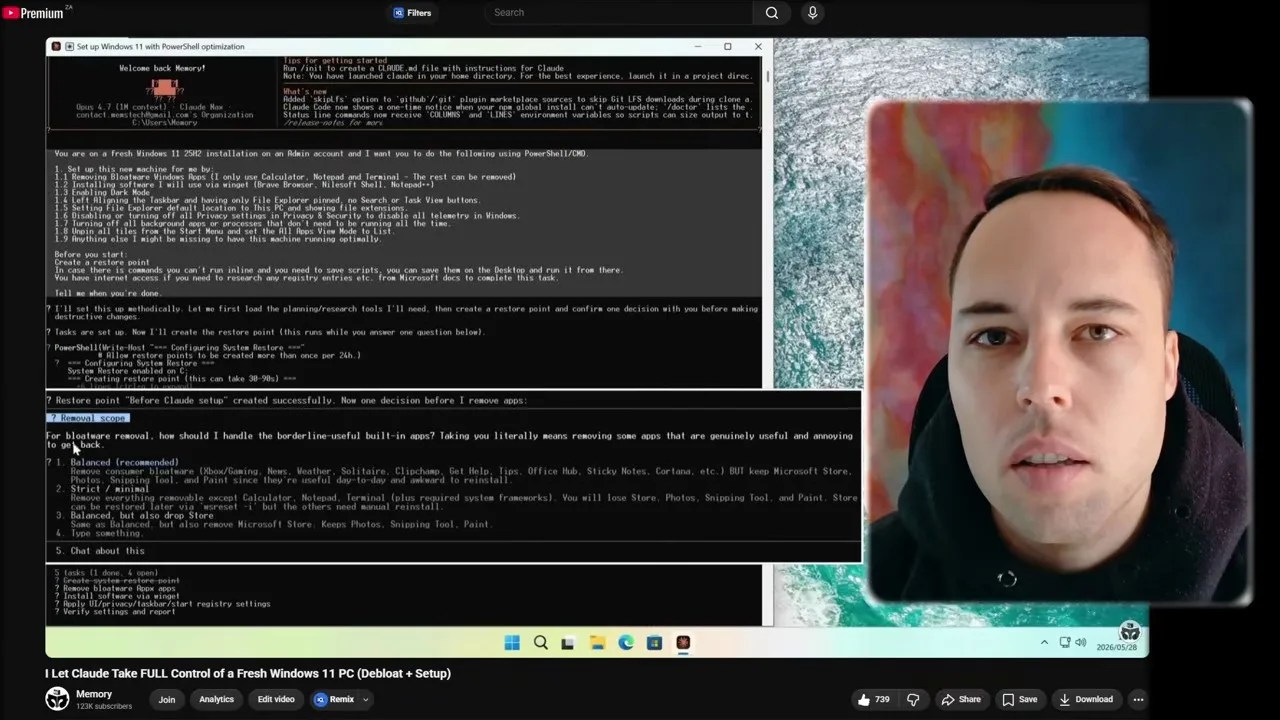Click the 'Install software via winget' task line
Image resolution: width=1280 pixels, height=720 pixels.
point(120,597)
